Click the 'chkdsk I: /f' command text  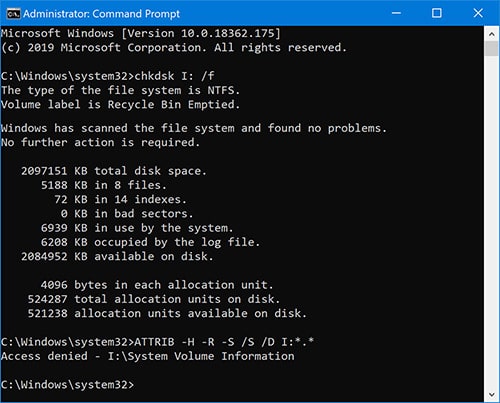(x=174, y=76)
